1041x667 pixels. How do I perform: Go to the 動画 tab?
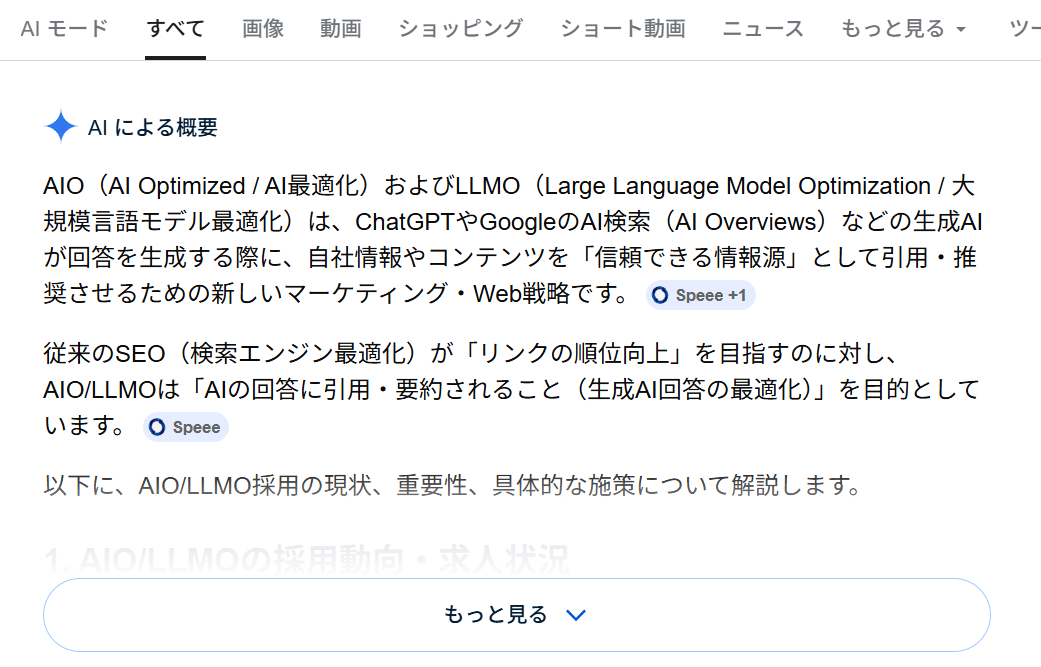tap(341, 29)
